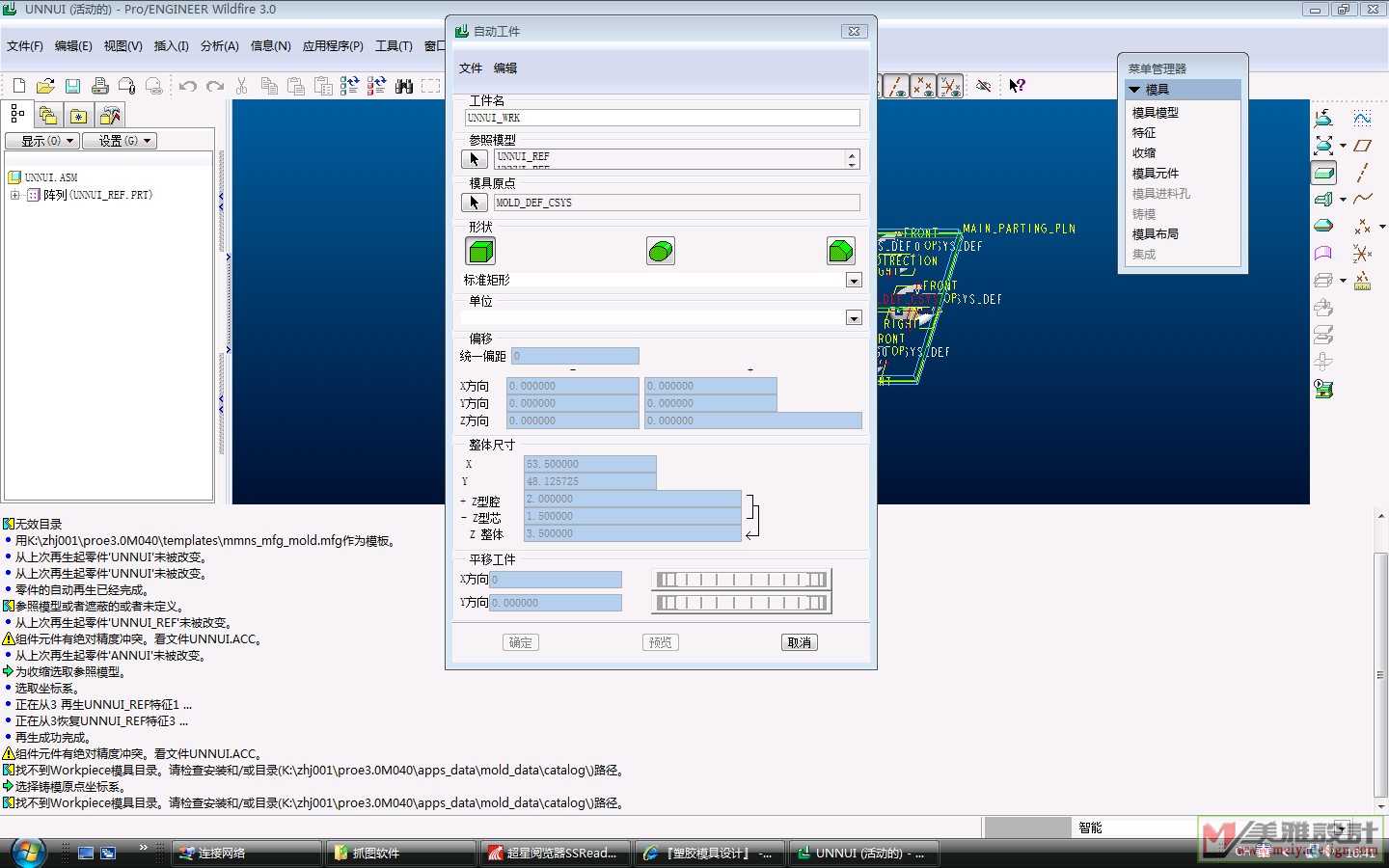Open the 编辑(E) menu in main window
The image size is (1389, 868).
click(x=73, y=46)
